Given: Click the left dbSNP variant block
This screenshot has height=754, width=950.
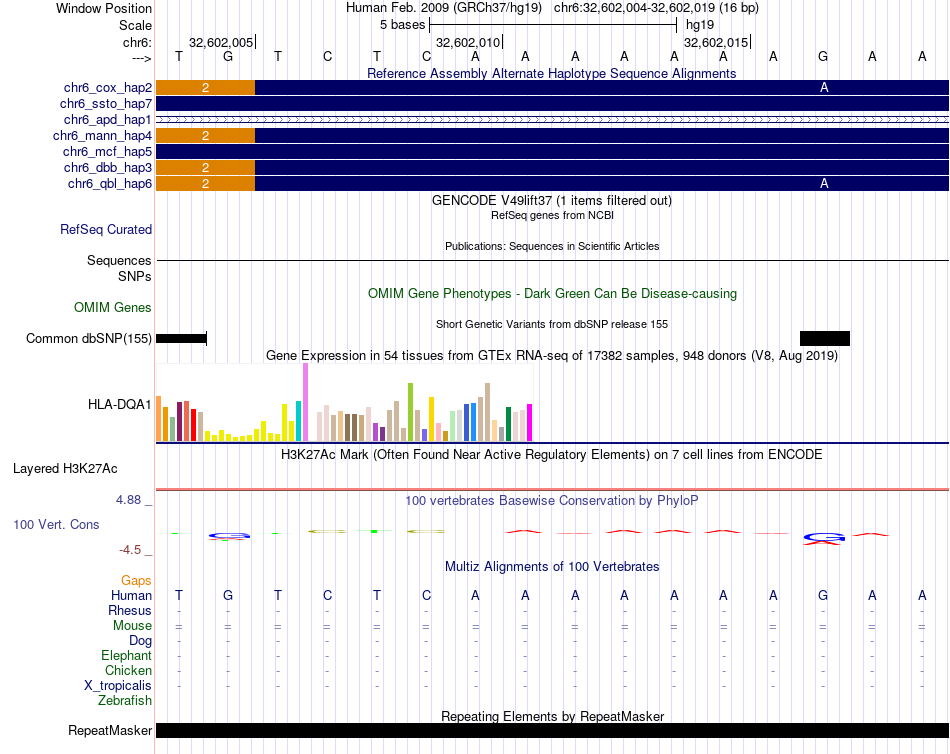Looking at the screenshot, I should tap(181, 338).
